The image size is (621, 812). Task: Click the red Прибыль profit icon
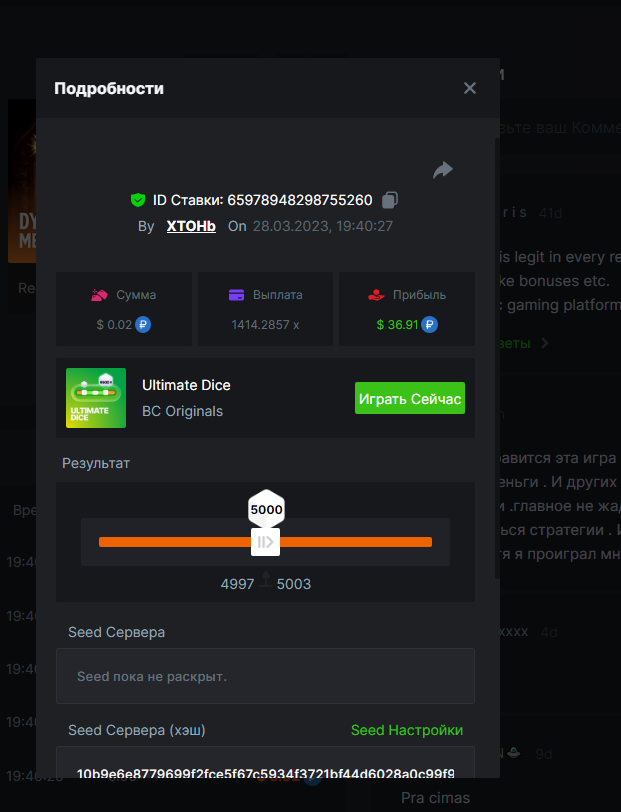375,295
